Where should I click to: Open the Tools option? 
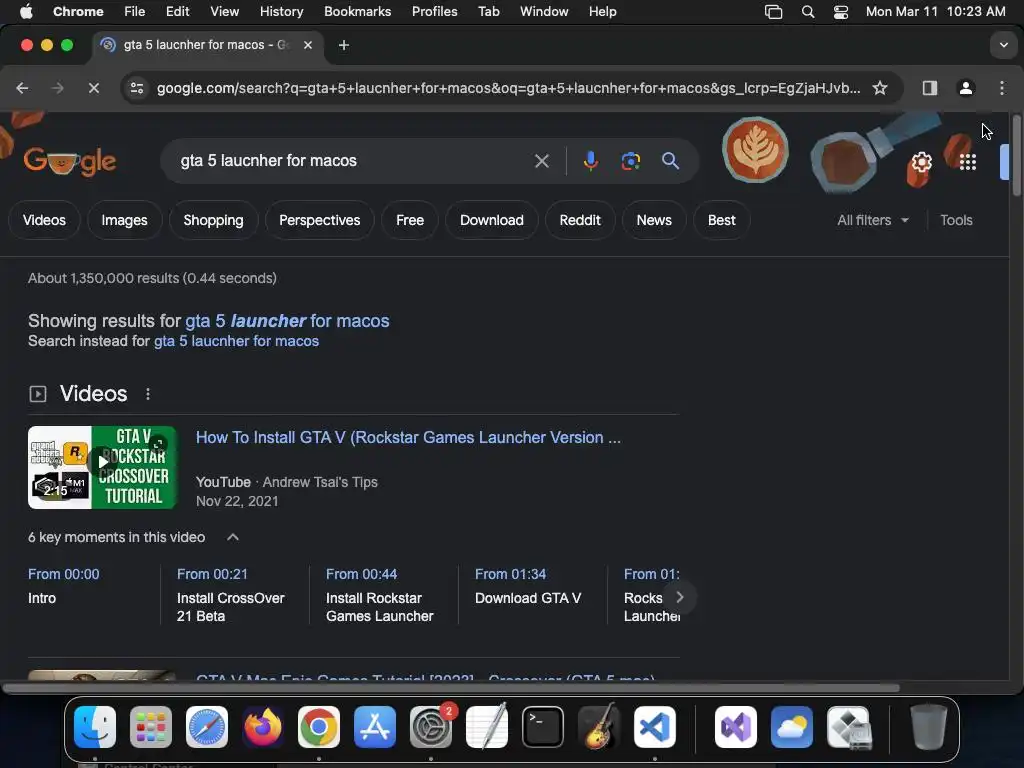(956, 220)
